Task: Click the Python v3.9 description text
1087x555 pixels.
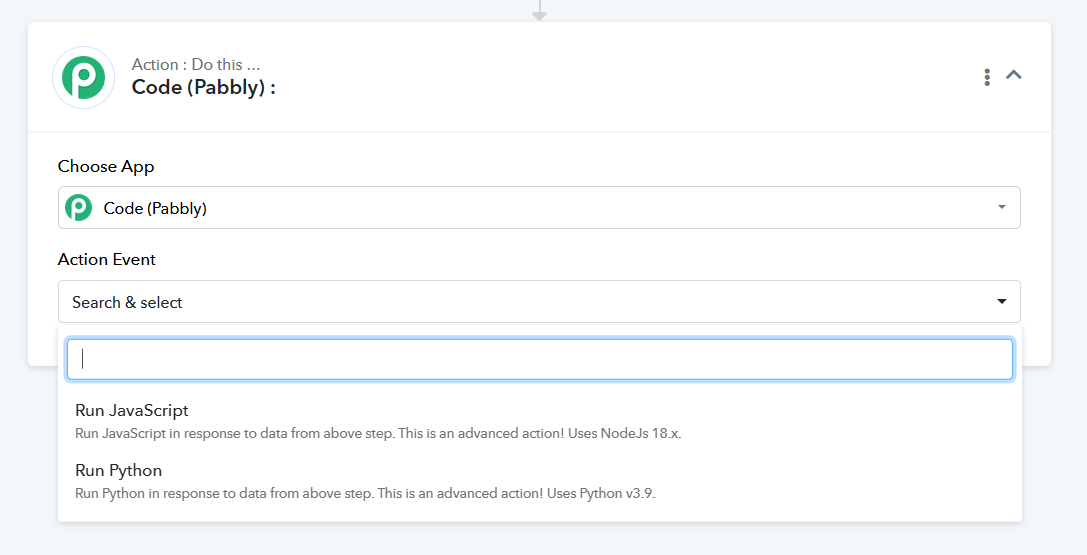Action: click(x=365, y=493)
